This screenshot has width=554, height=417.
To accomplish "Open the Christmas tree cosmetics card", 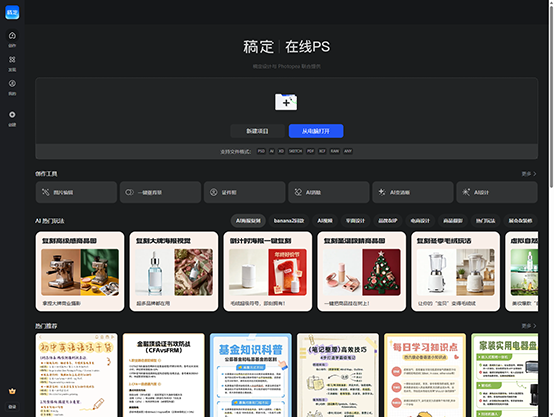I will (362, 271).
